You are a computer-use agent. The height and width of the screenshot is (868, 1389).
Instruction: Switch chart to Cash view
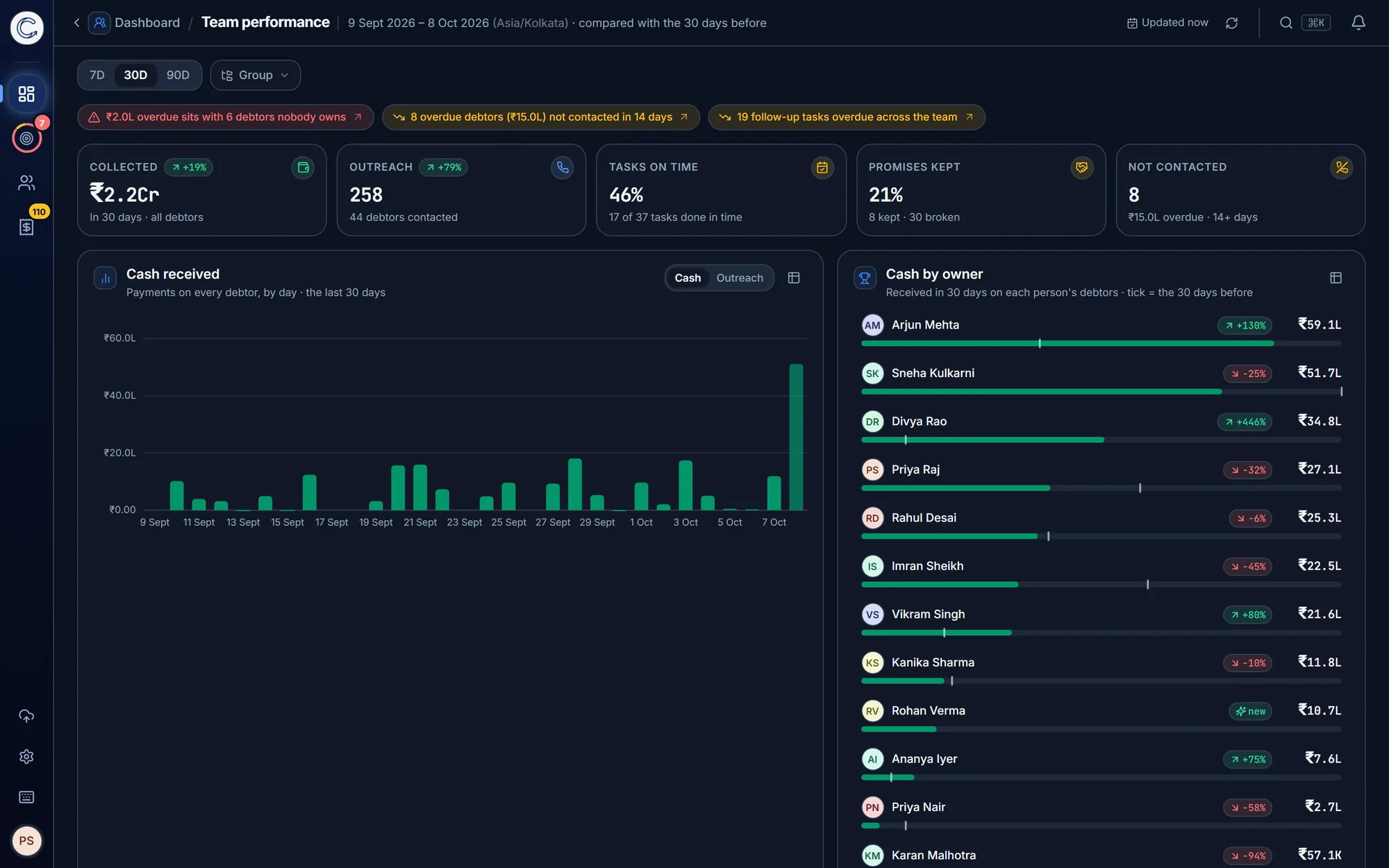coord(688,278)
